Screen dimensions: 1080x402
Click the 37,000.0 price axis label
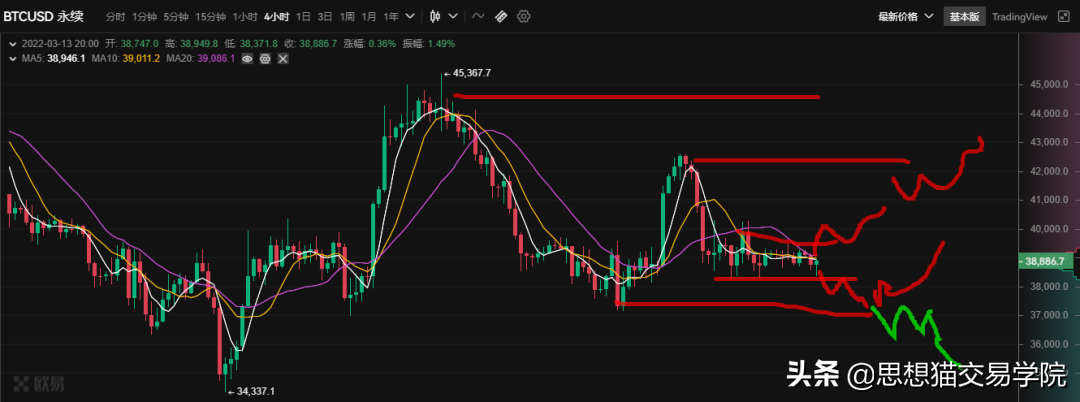[1048, 315]
